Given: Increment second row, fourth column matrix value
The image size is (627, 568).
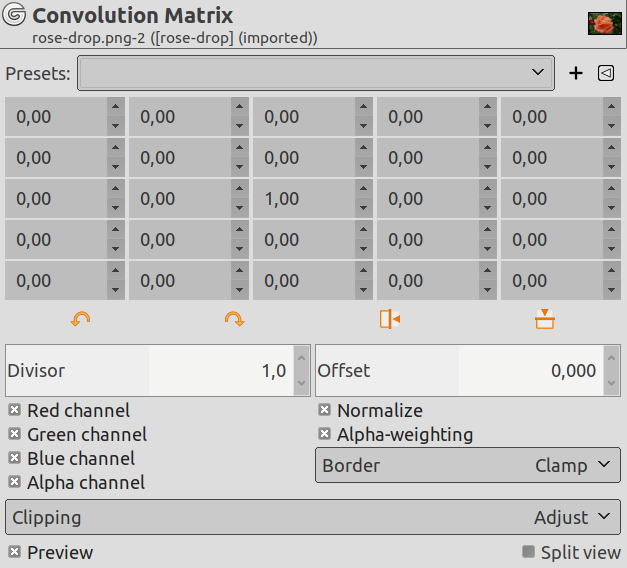Looking at the screenshot, I should coord(487,148).
